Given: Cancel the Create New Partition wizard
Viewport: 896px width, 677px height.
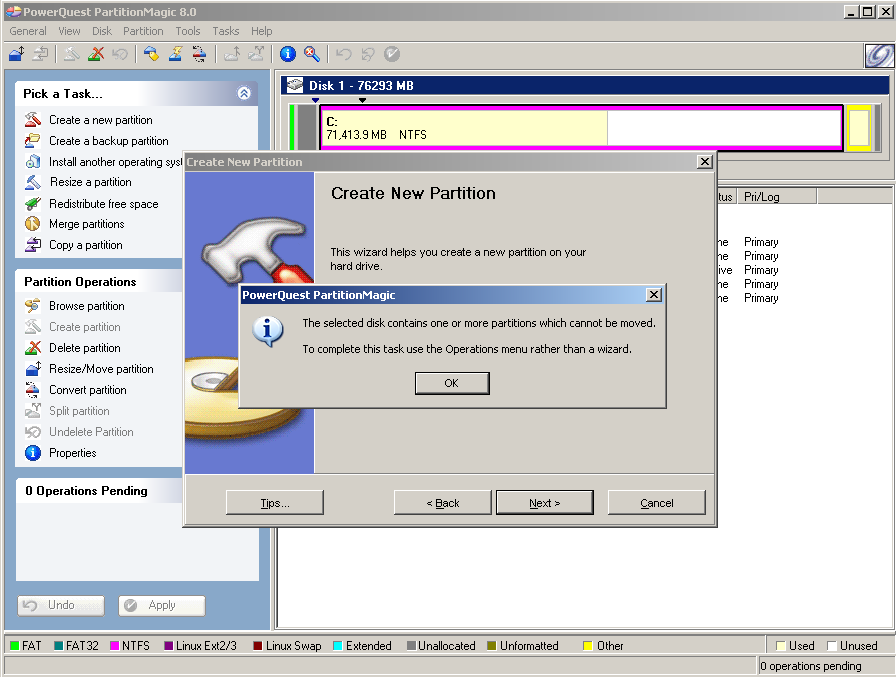Looking at the screenshot, I should pyautogui.click(x=657, y=503).
